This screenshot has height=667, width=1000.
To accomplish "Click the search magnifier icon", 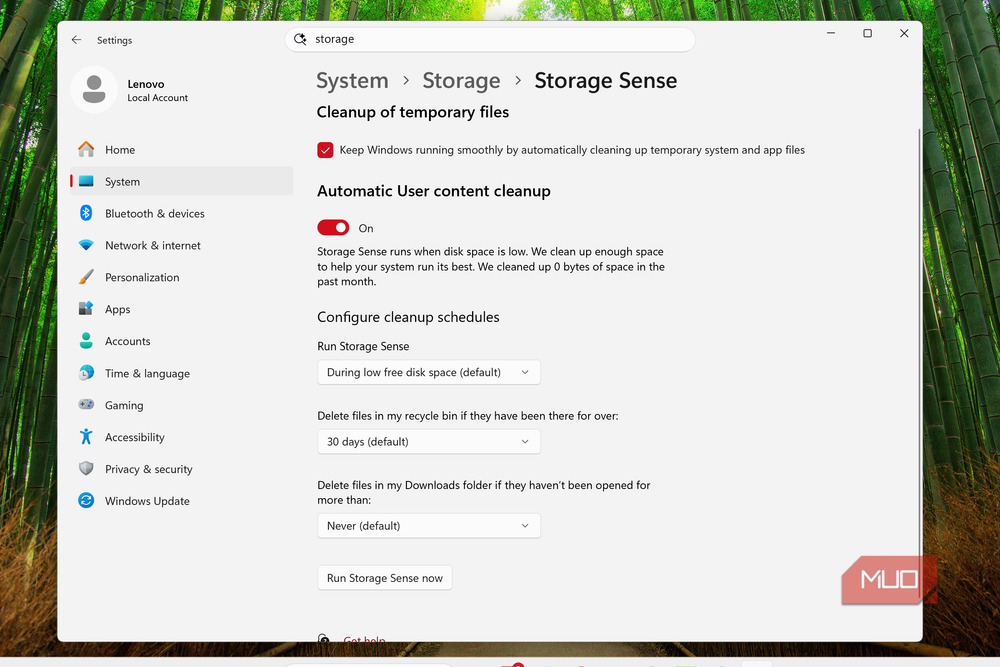I will point(300,39).
